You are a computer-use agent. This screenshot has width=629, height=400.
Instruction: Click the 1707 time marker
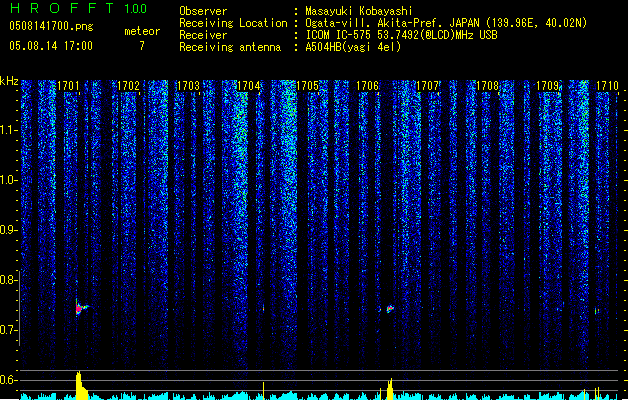click(x=428, y=86)
